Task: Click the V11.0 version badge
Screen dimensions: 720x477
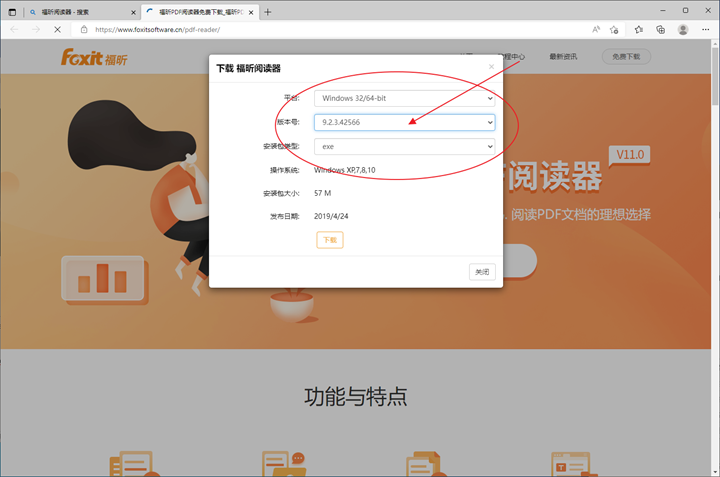Action: pyautogui.click(x=630, y=155)
